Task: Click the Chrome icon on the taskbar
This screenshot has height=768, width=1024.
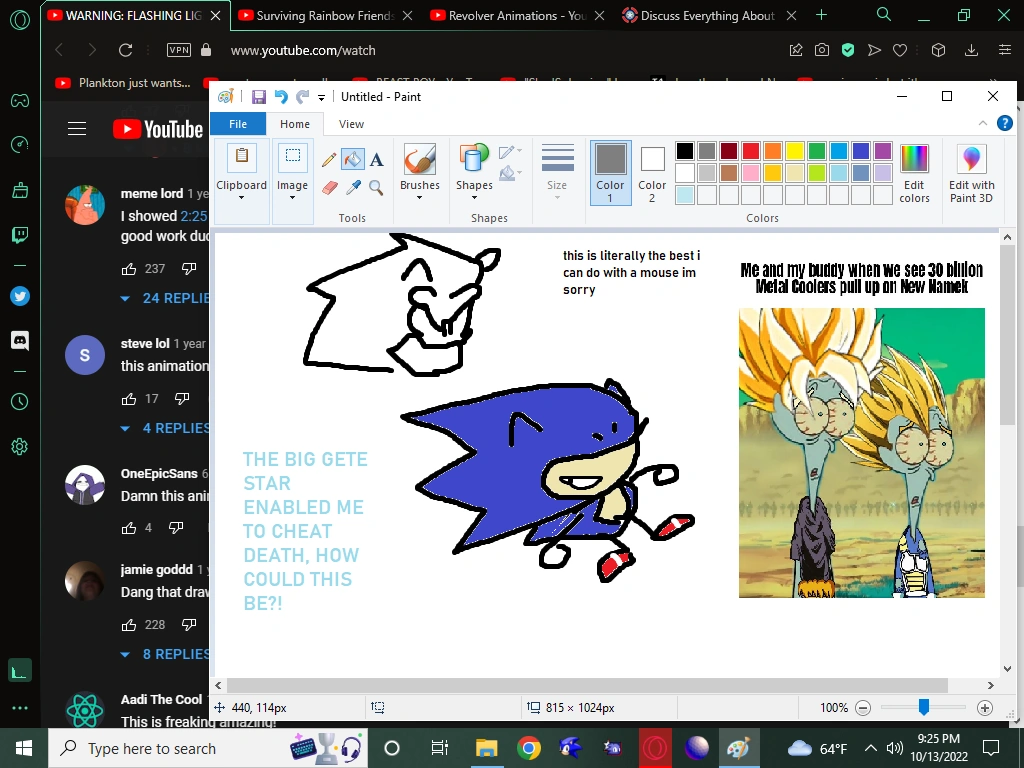Action: point(529,747)
